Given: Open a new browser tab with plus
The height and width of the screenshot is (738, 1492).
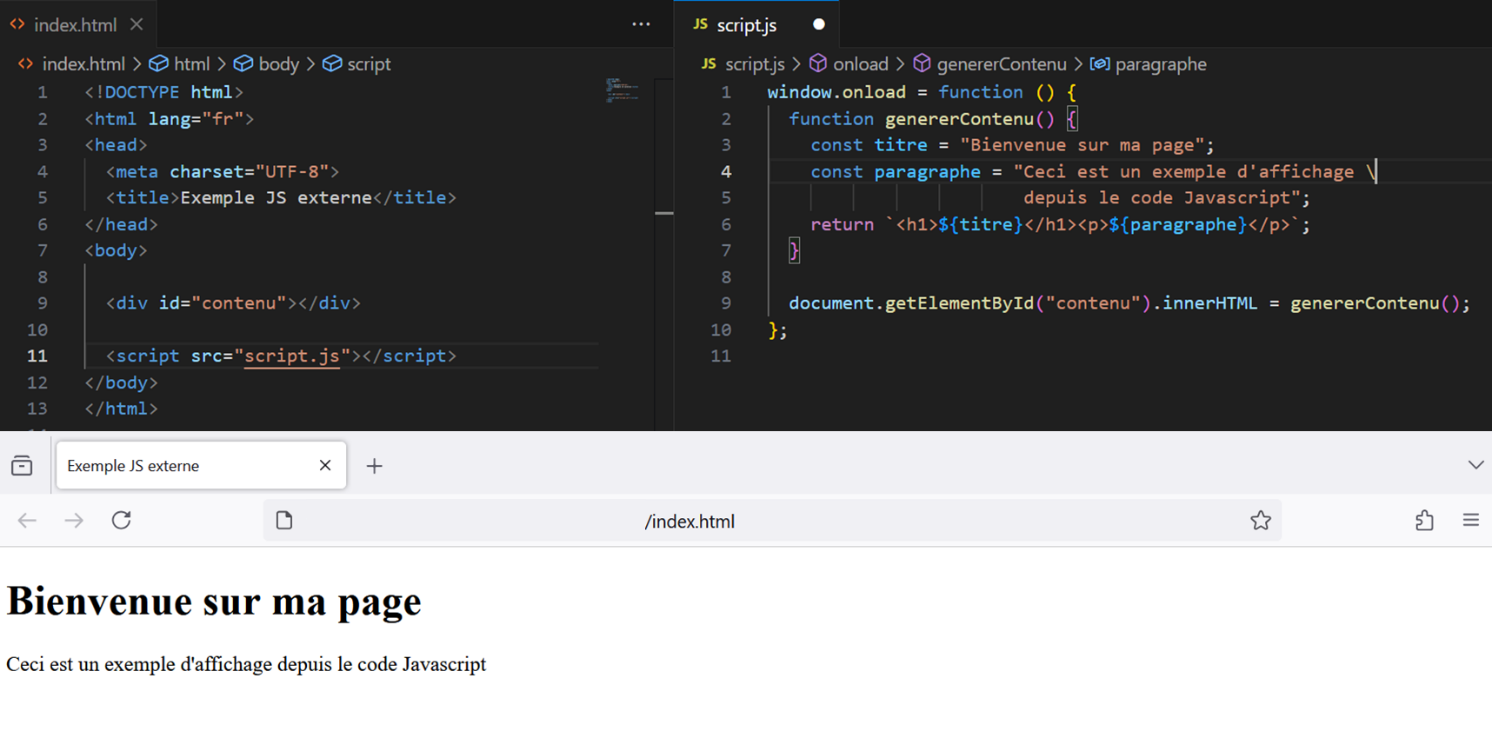Looking at the screenshot, I should coord(374,466).
